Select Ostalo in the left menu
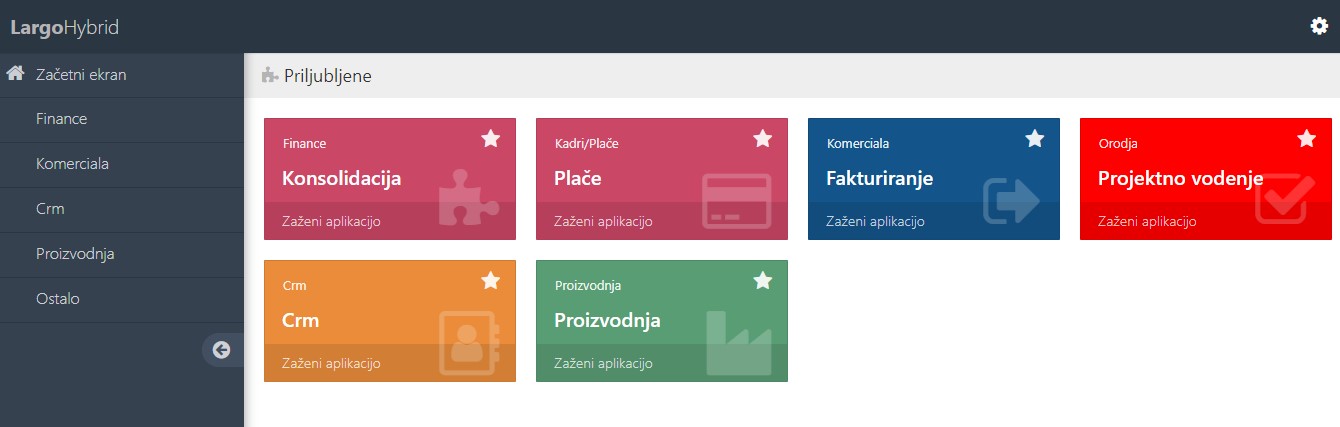 click(58, 299)
